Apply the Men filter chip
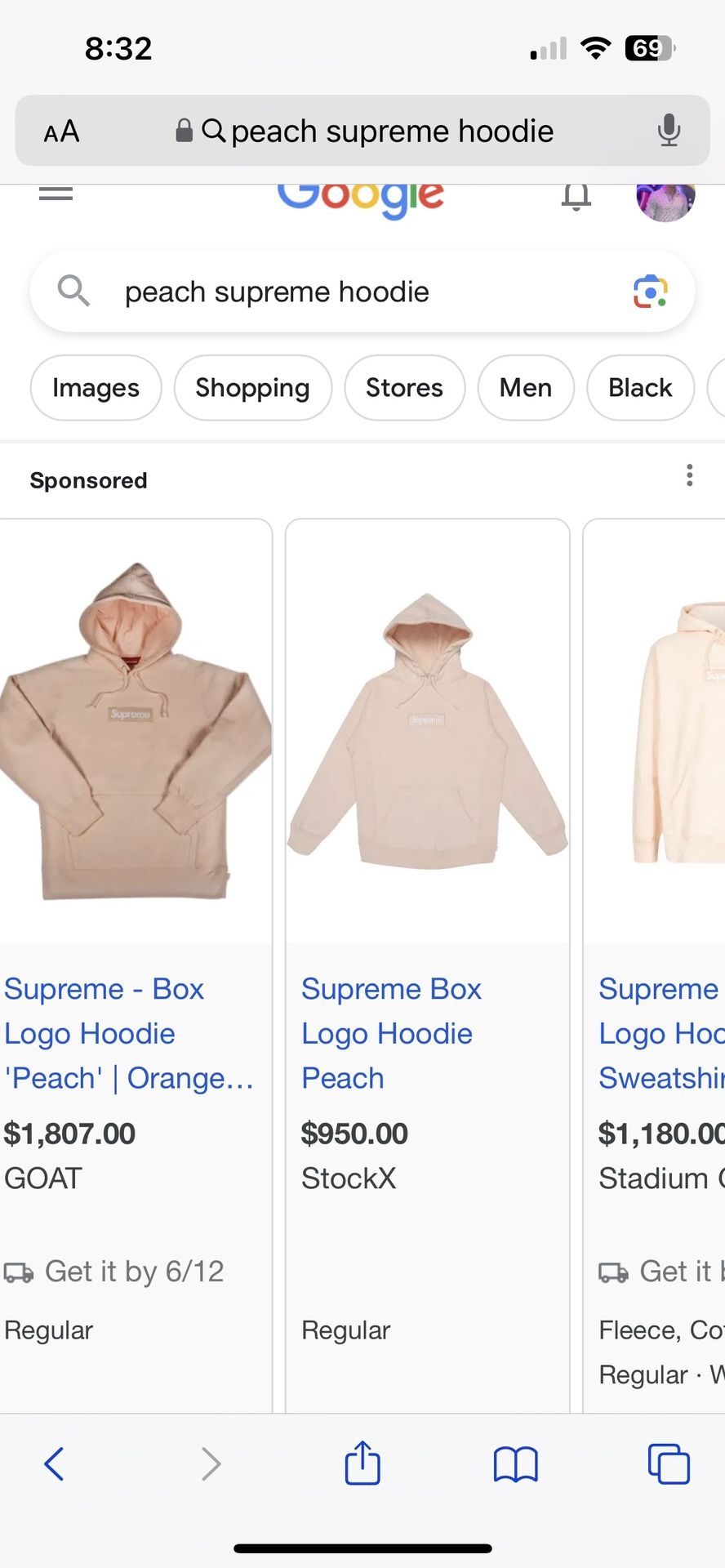The image size is (725, 1568). [x=526, y=388]
